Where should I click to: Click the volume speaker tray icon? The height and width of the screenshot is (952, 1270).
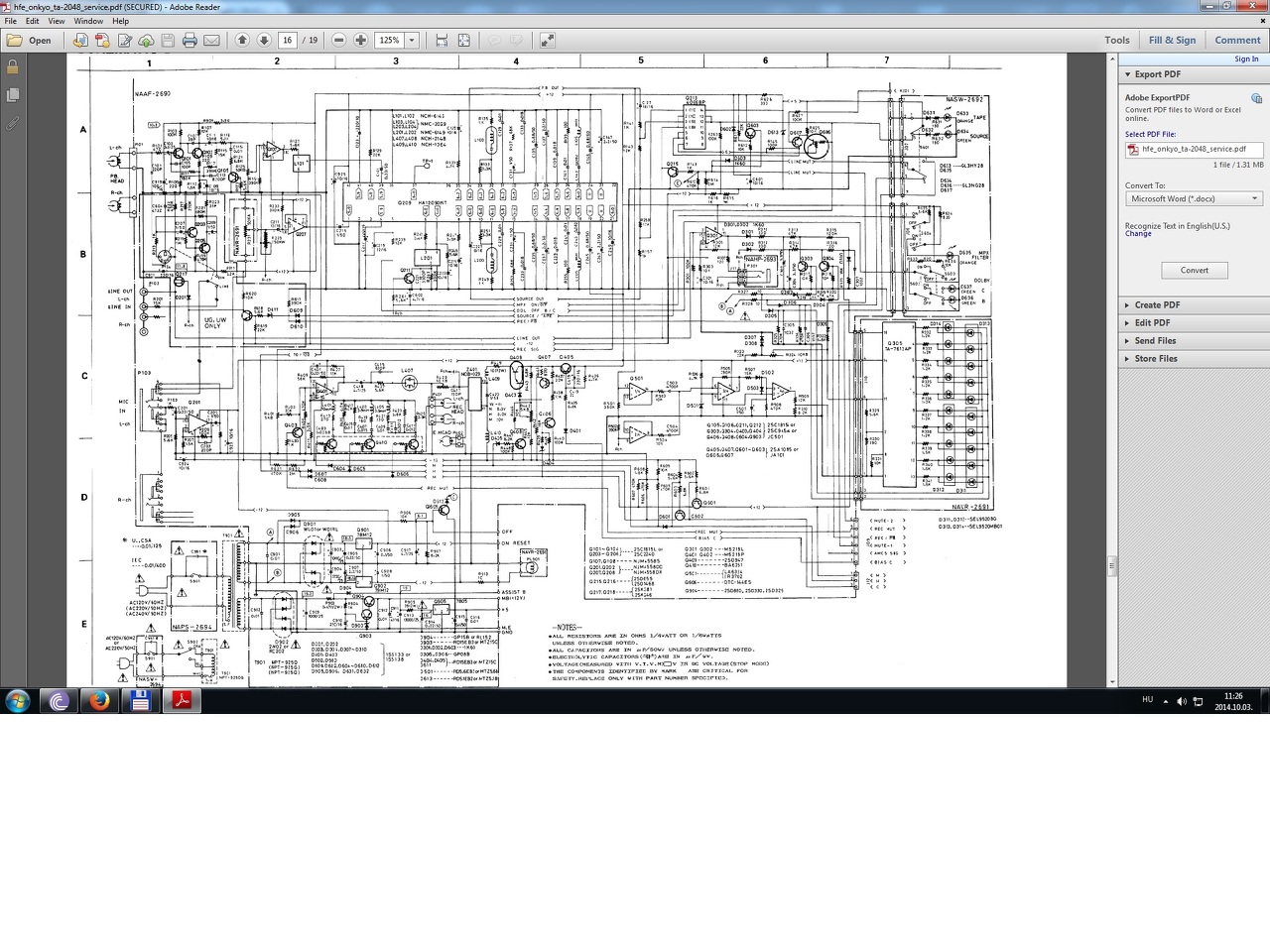click(x=1181, y=701)
